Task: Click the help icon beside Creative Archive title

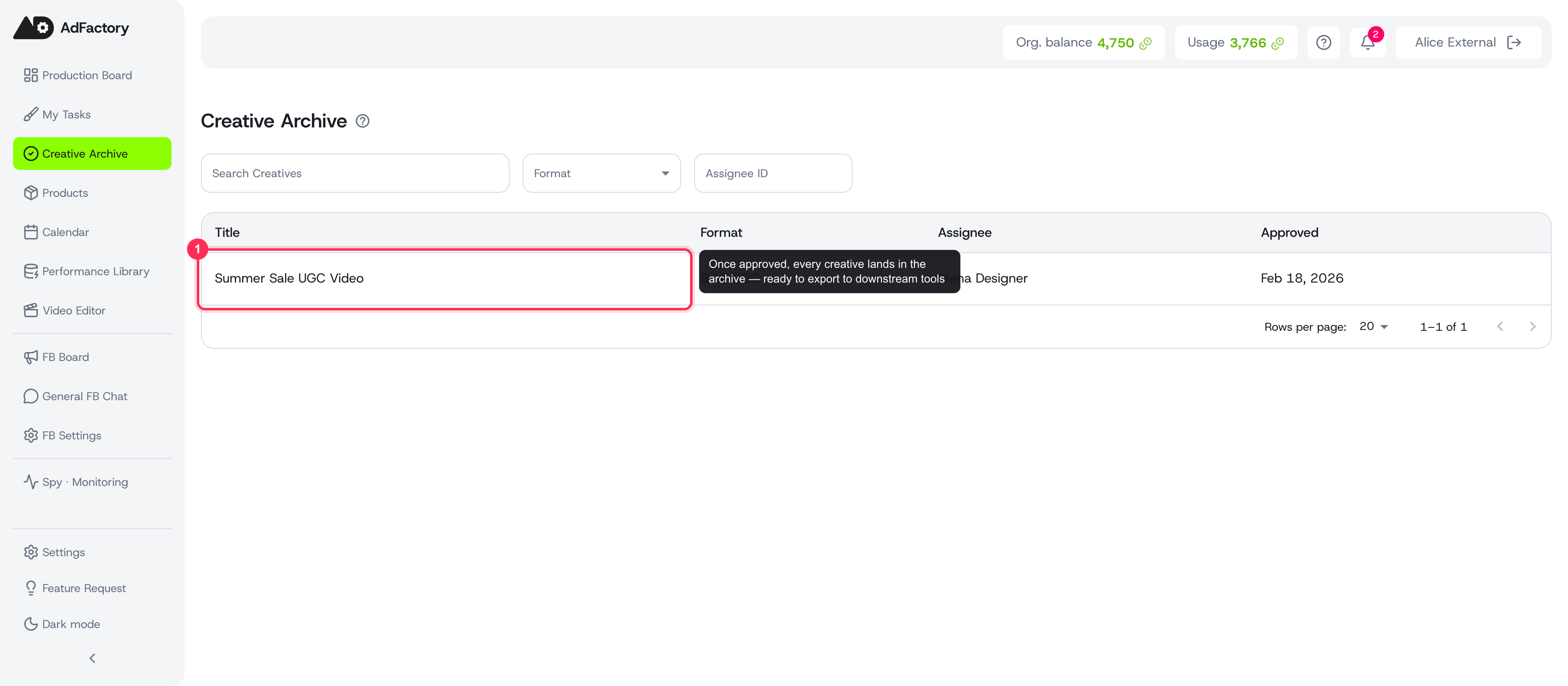Action: [x=362, y=121]
